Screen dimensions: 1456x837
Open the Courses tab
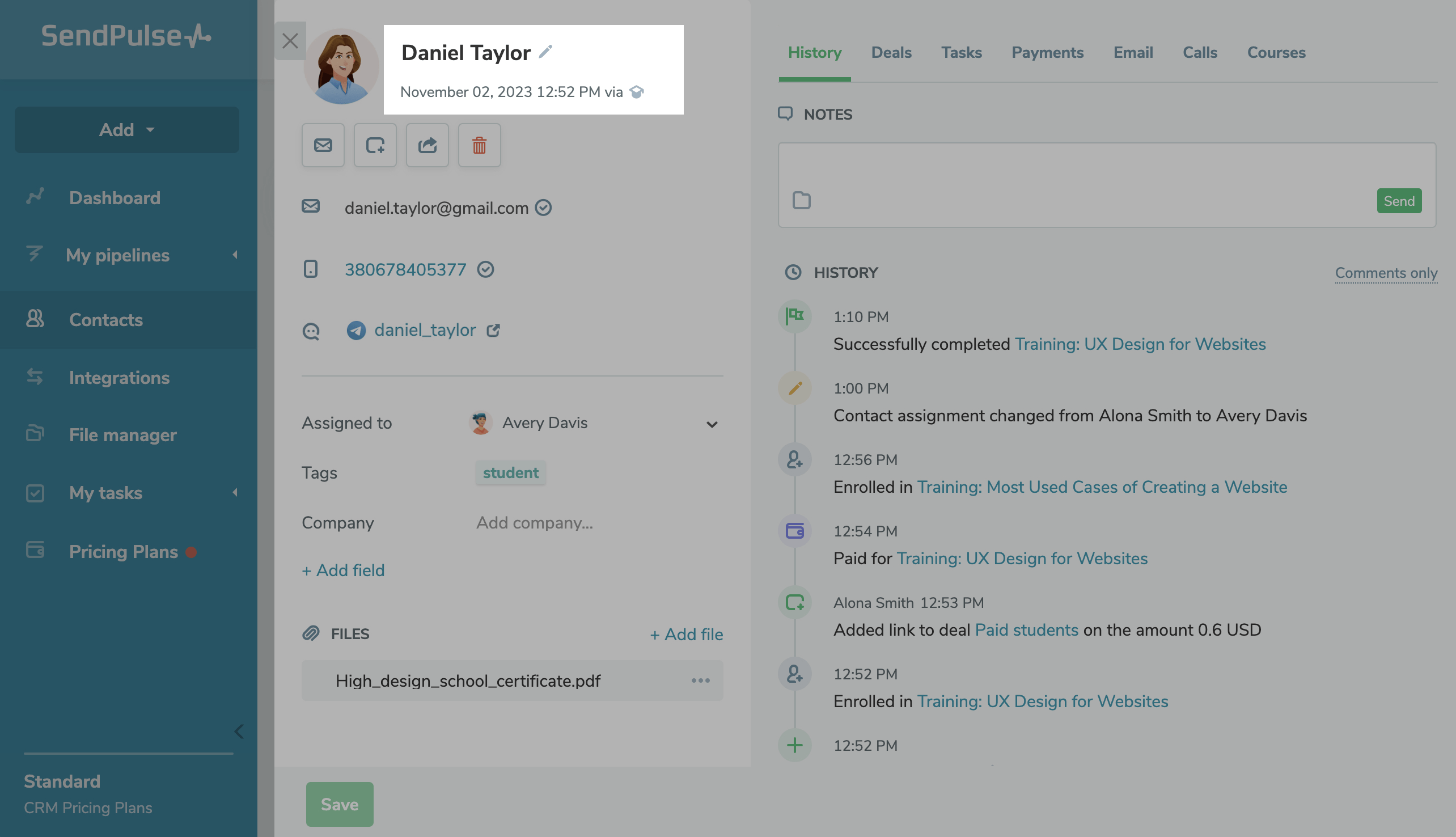[1276, 52]
